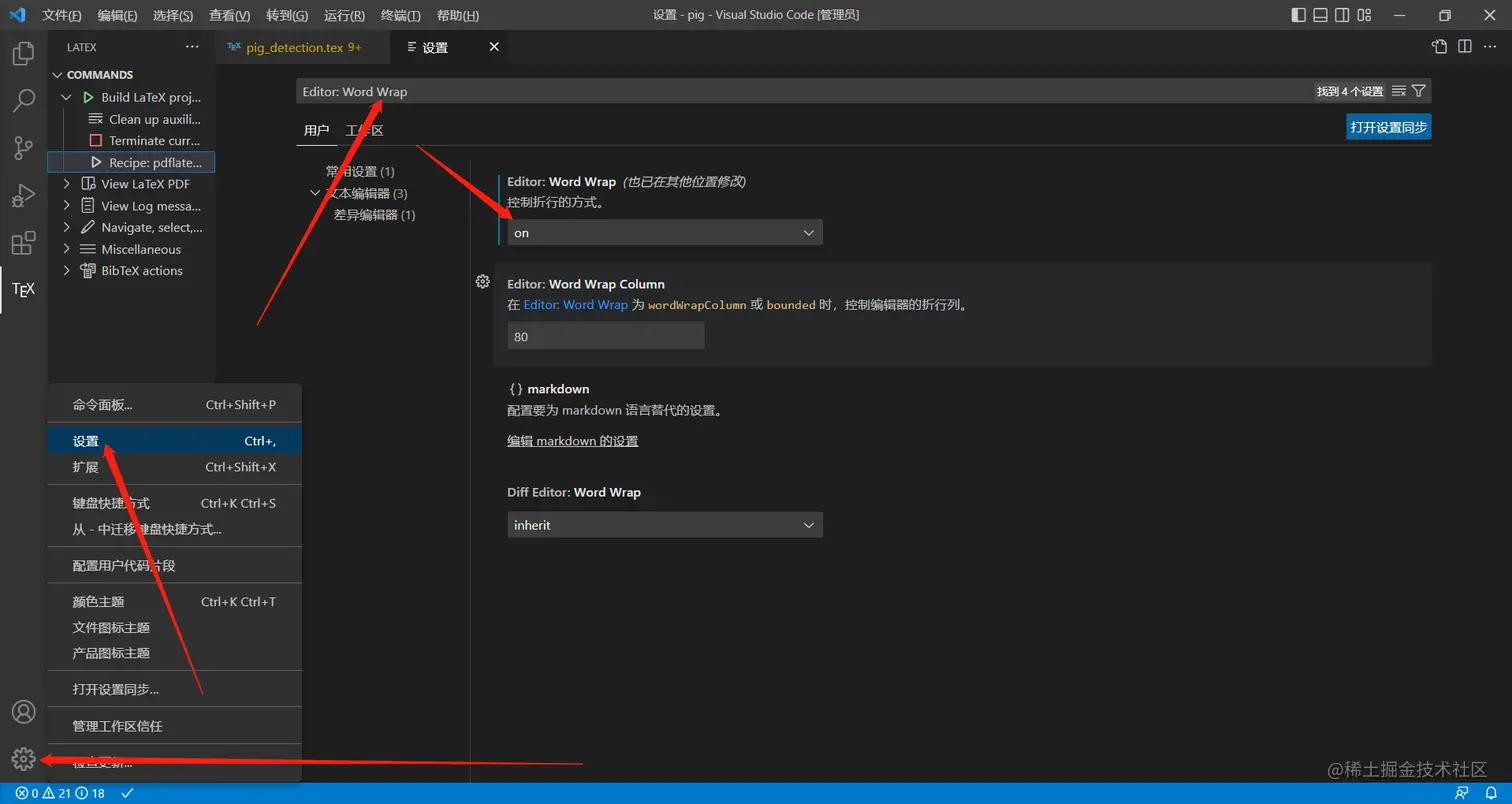Screen dimensions: 1512x804
Task: Choose 文件图标主题 from the menu
Action: (174, 628)
